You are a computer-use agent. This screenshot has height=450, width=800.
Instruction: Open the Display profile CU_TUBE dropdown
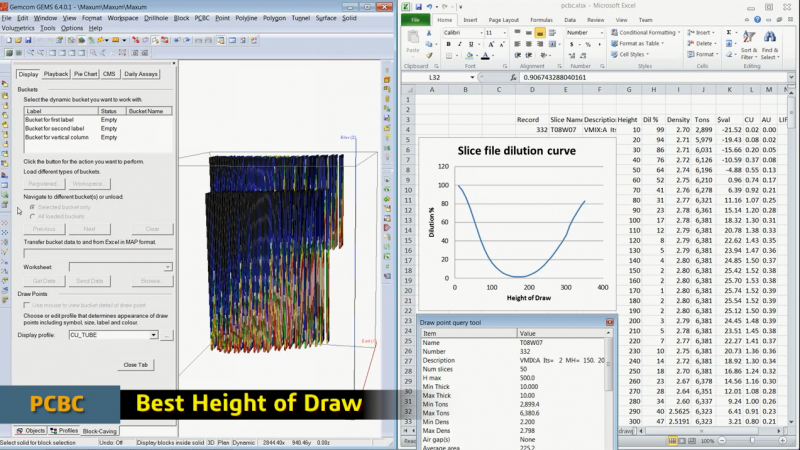tap(155, 336)
